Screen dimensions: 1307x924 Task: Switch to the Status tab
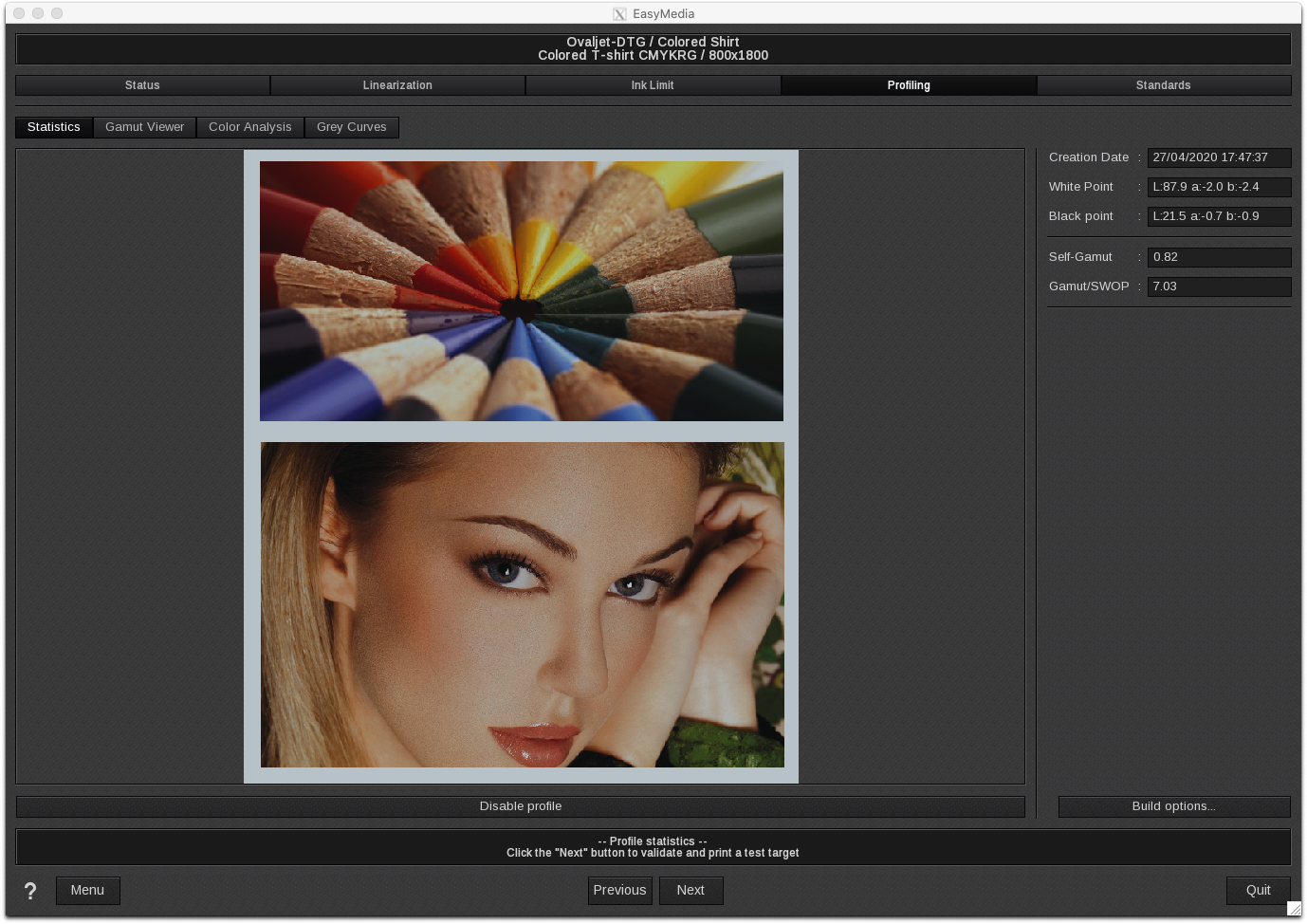[x=142, y=85]
